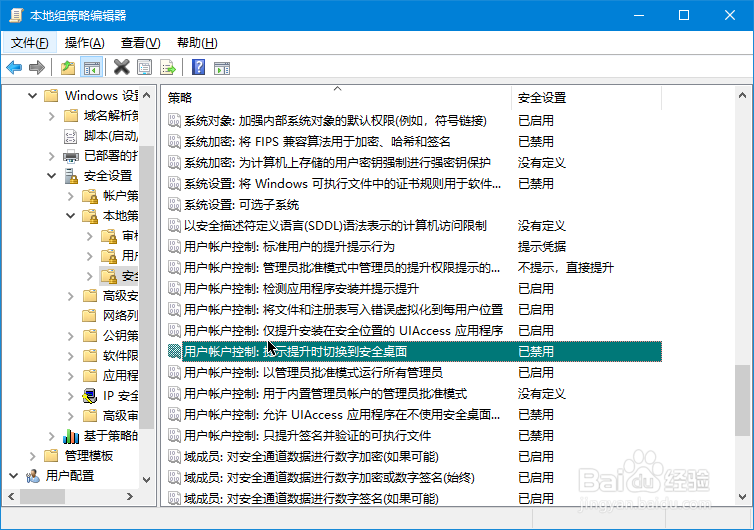The width and height of the screenshot is (754, 530).
Task: Toggle the show/hide action pane icon
Action: 222,68
